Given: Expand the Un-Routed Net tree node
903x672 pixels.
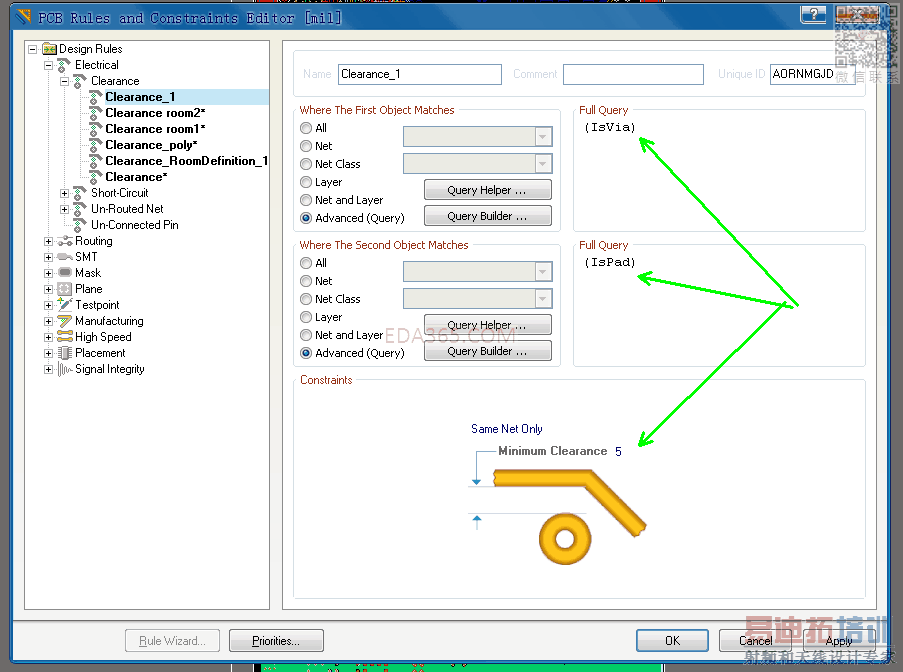Looking at the screenshot, I should (x=64, y=210).
